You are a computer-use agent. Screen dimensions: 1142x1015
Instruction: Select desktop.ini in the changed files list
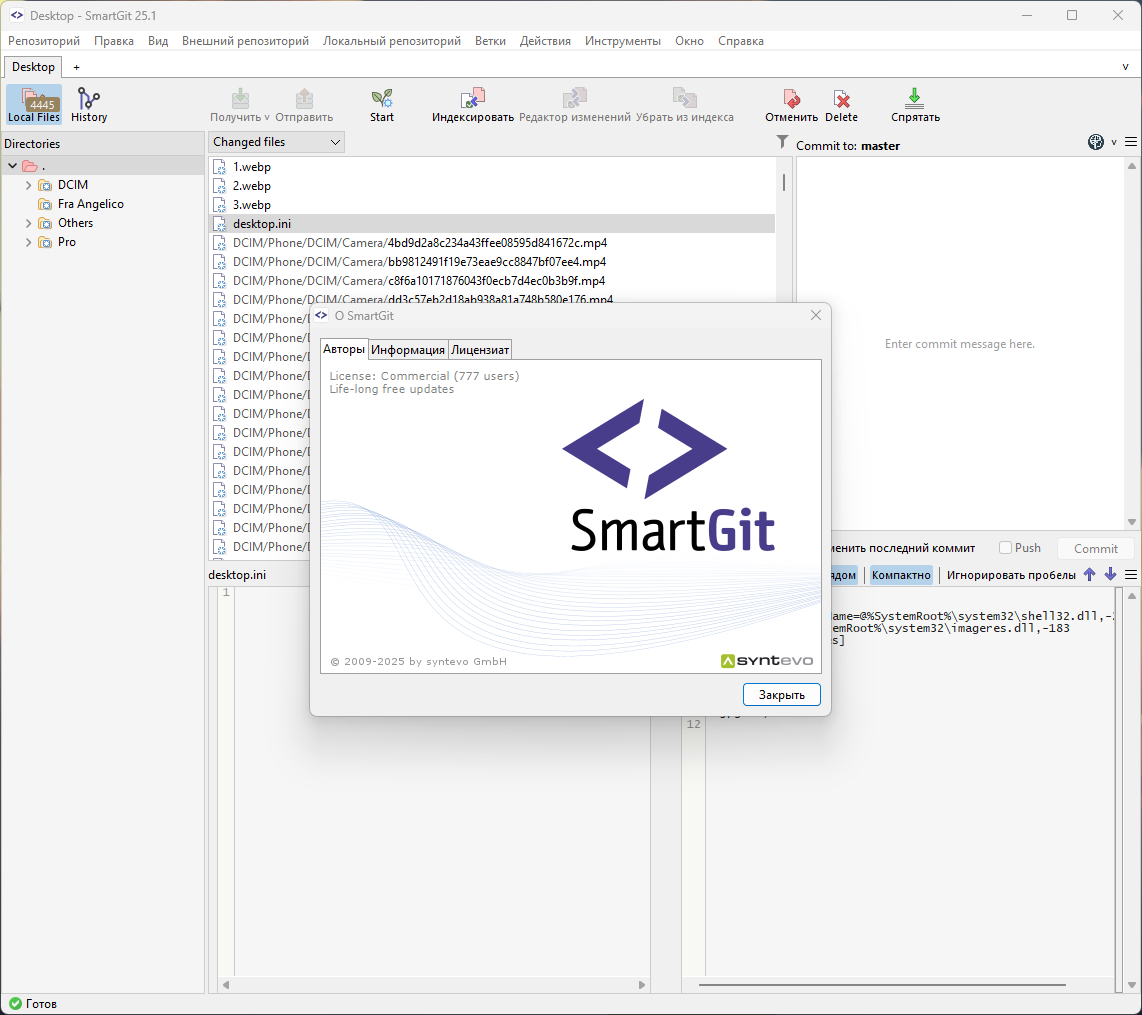point(262,224)
